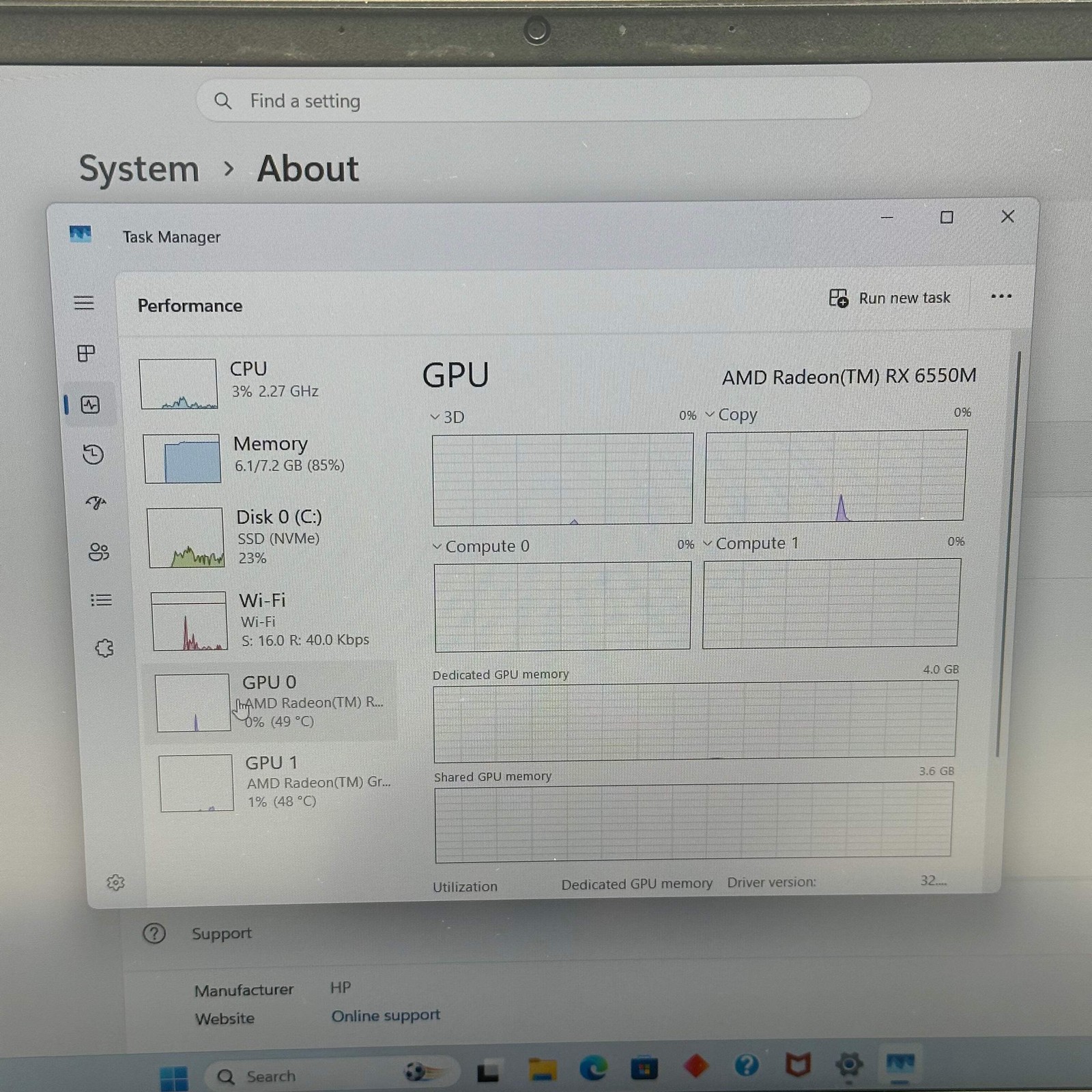
Task: Click the Support help icon in Settings
Action: pos(154,933)
